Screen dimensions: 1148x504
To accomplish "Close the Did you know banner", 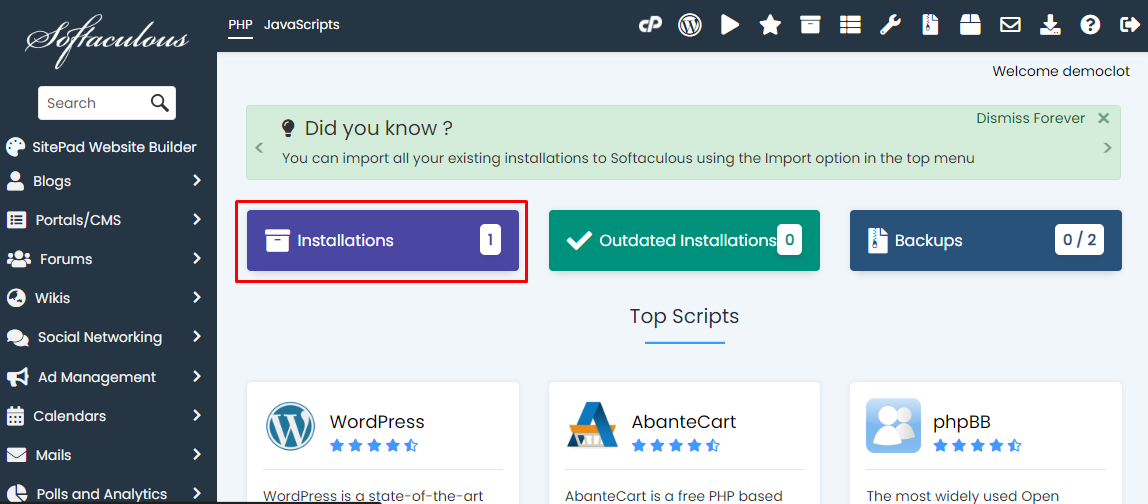I will click(x=1104, y=118).
